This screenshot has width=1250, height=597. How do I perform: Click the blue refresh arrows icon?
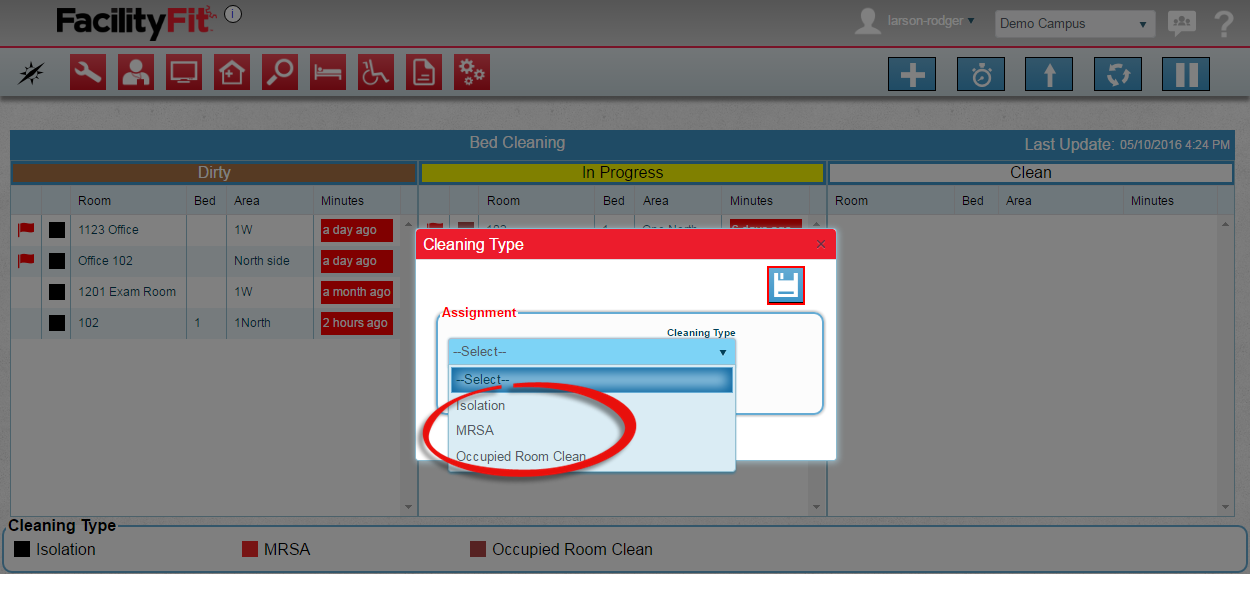[1117, 75]
